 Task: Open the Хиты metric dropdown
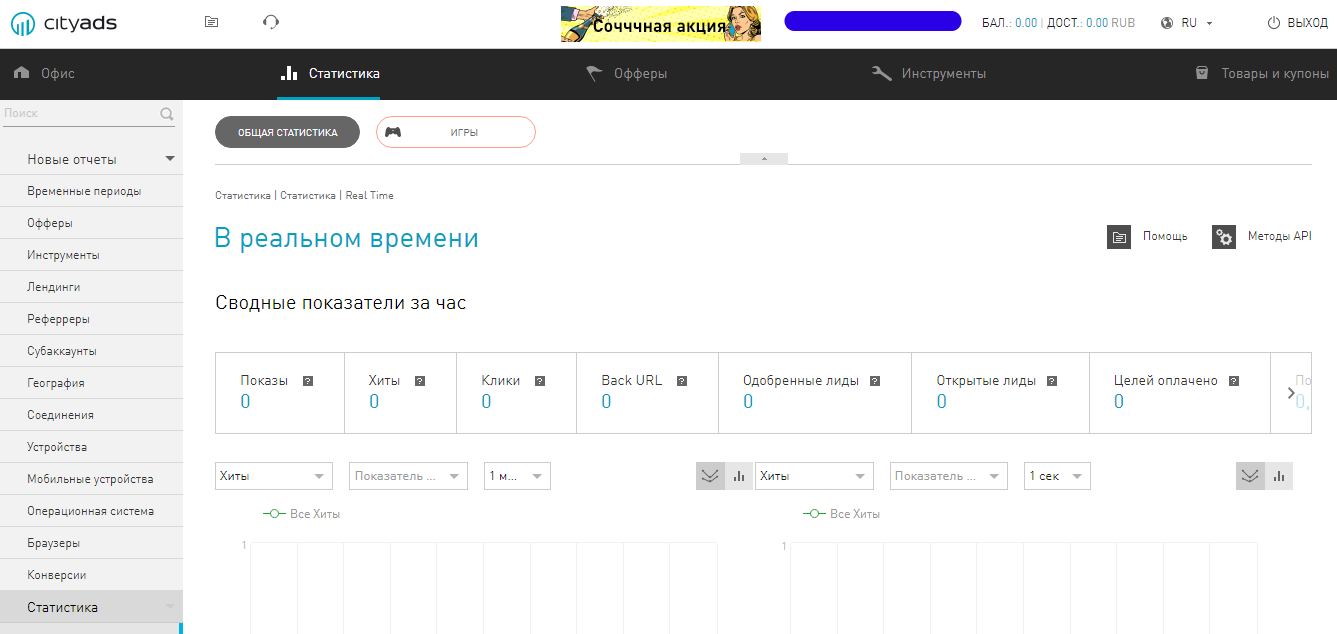[x=273, y=476]
